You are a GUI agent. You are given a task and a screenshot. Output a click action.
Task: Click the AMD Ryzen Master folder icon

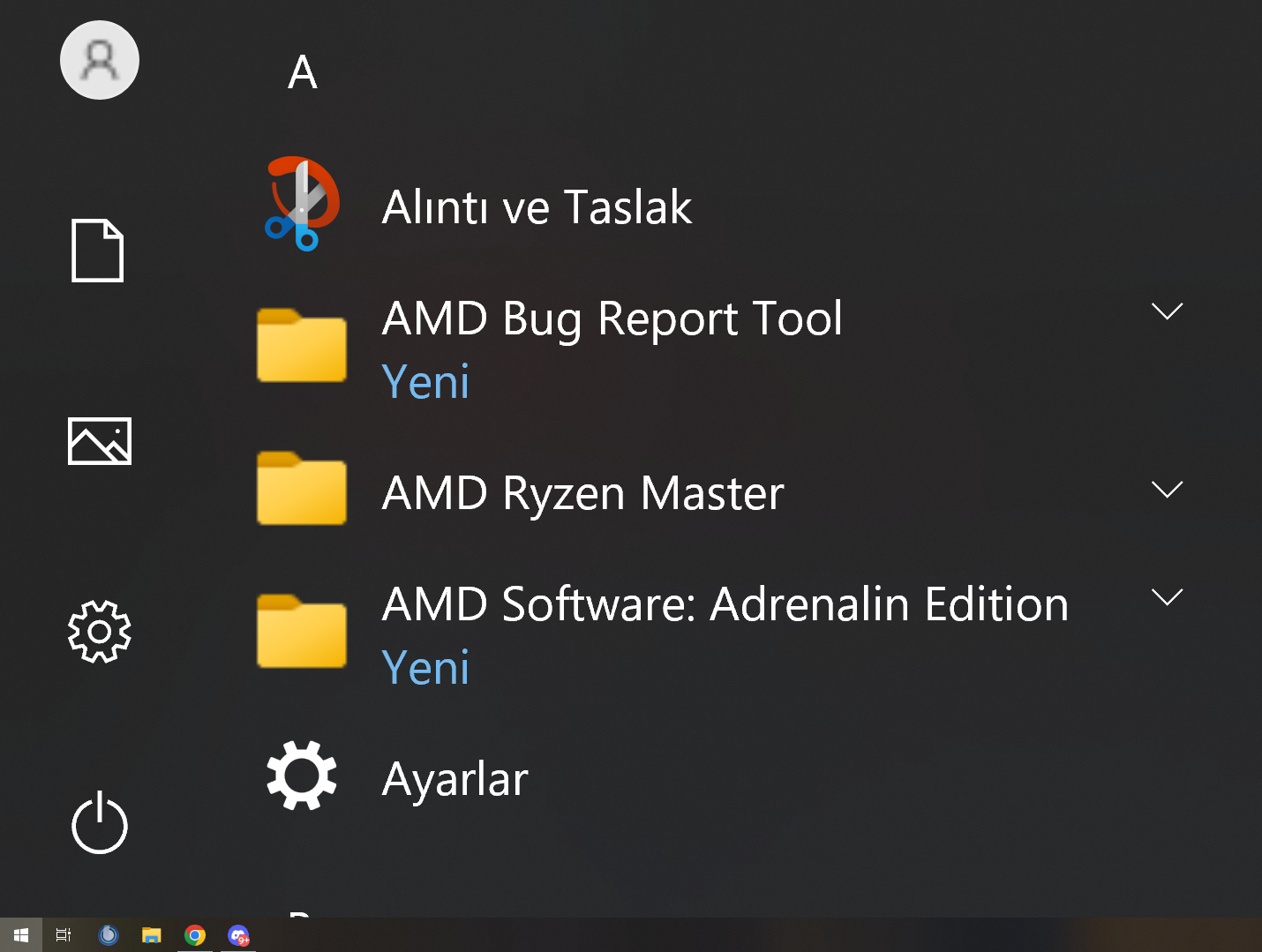[302, 489]
